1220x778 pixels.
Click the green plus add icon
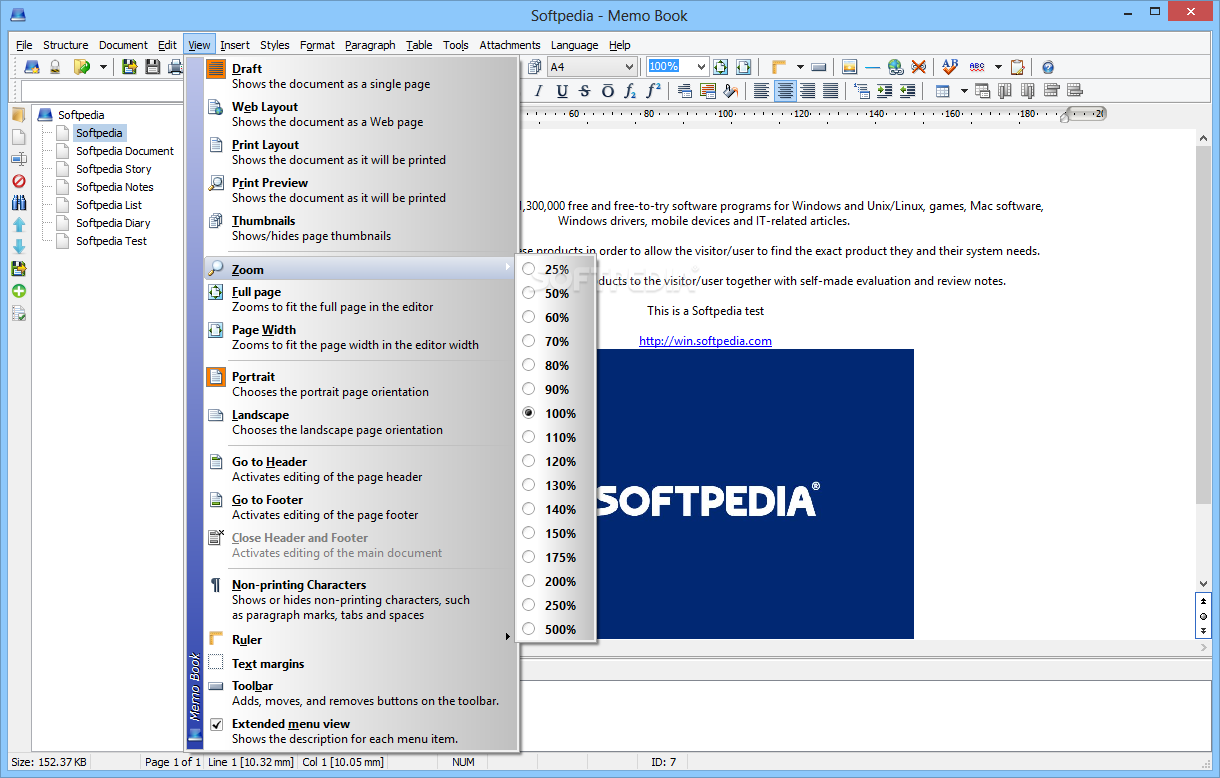[18, 291]
